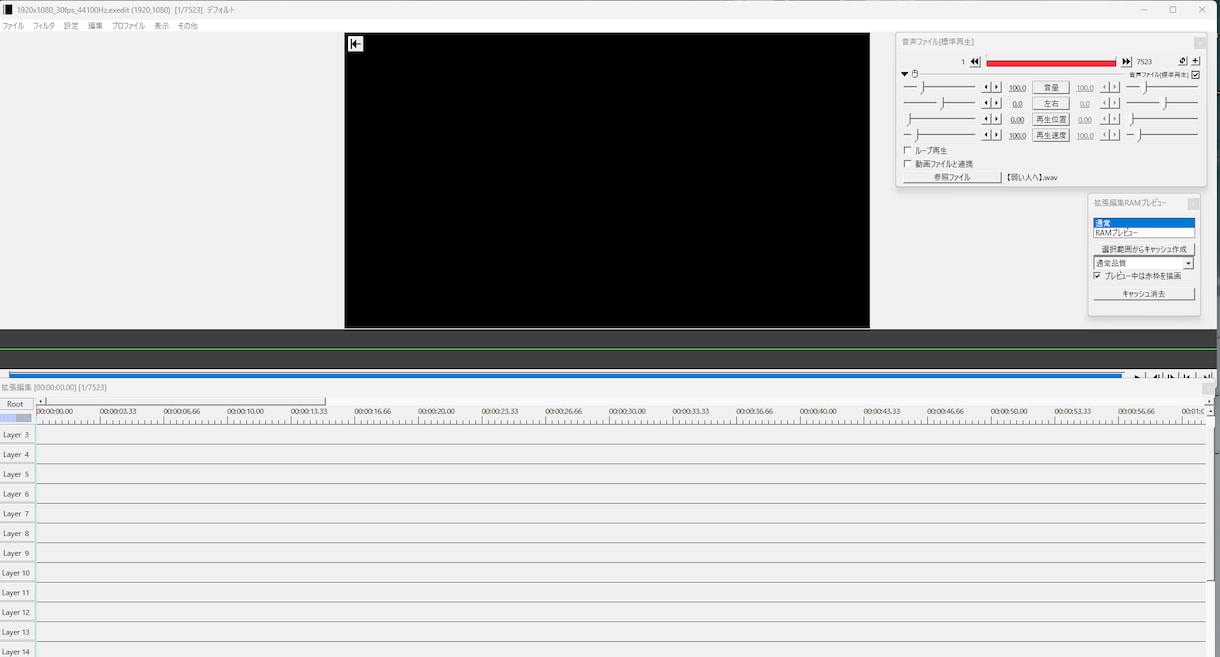Open the 設定 menu
This screenshot has height=657, width=1220.
click(x=71, y=26)
